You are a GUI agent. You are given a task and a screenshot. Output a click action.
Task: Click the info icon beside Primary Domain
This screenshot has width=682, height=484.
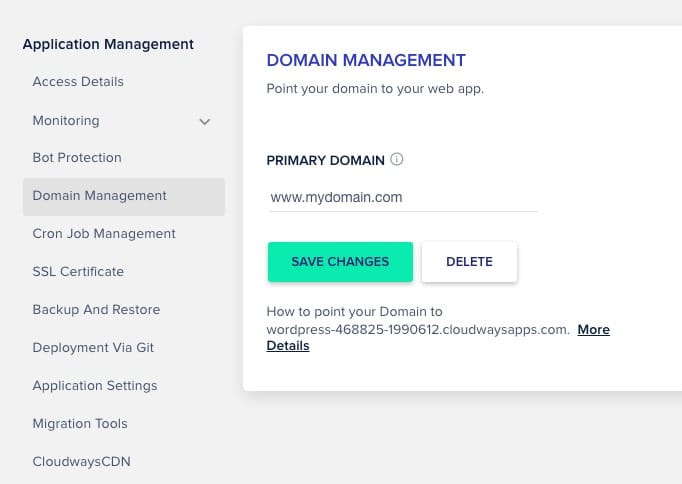point(397,159)
